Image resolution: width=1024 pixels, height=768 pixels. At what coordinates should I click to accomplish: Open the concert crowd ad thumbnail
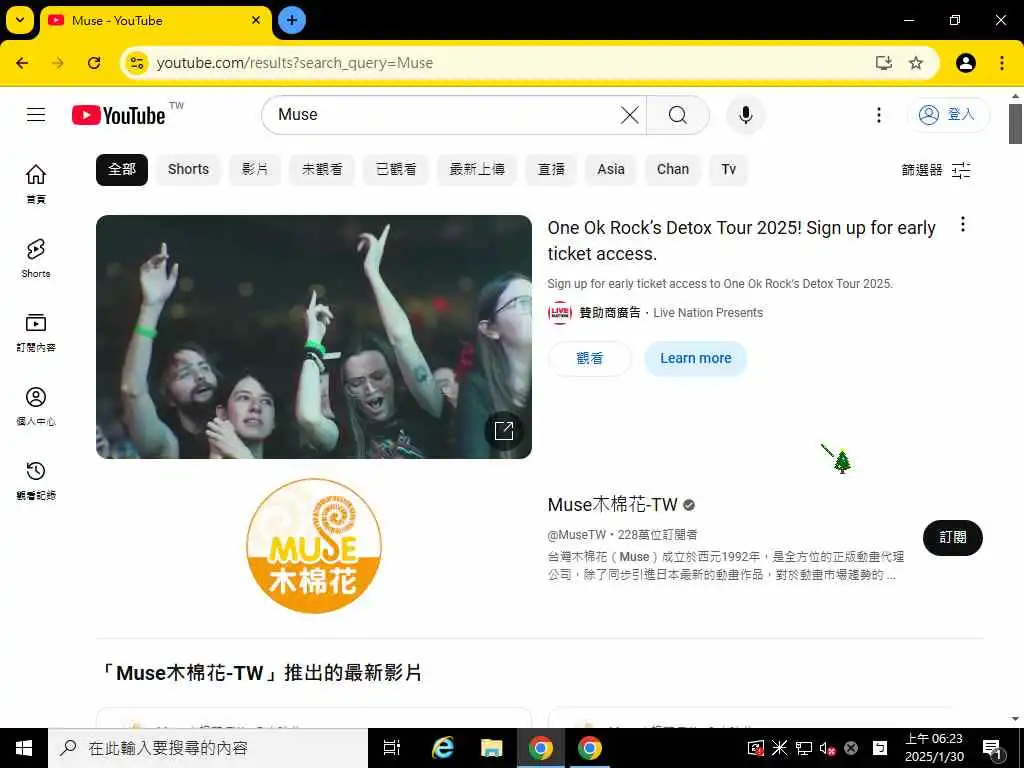click(314, 336)
